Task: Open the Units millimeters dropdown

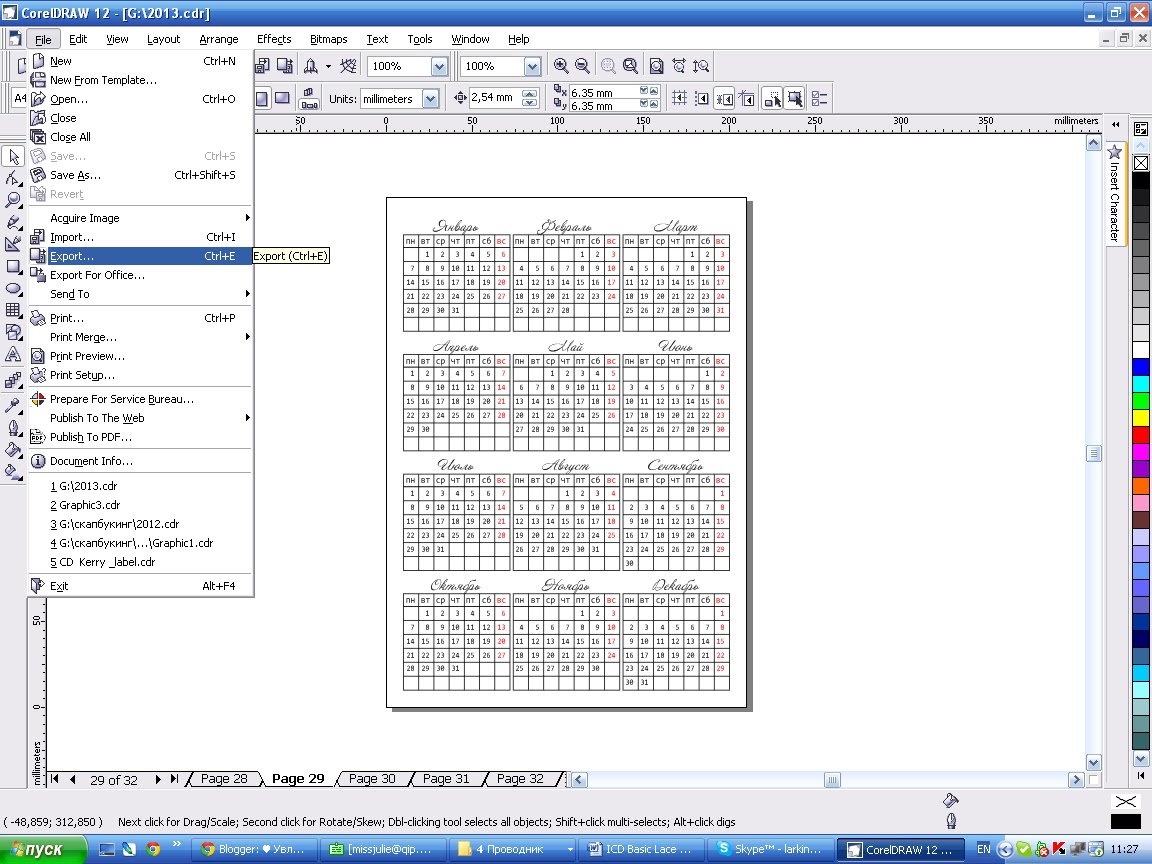Action: coord(431,98)
